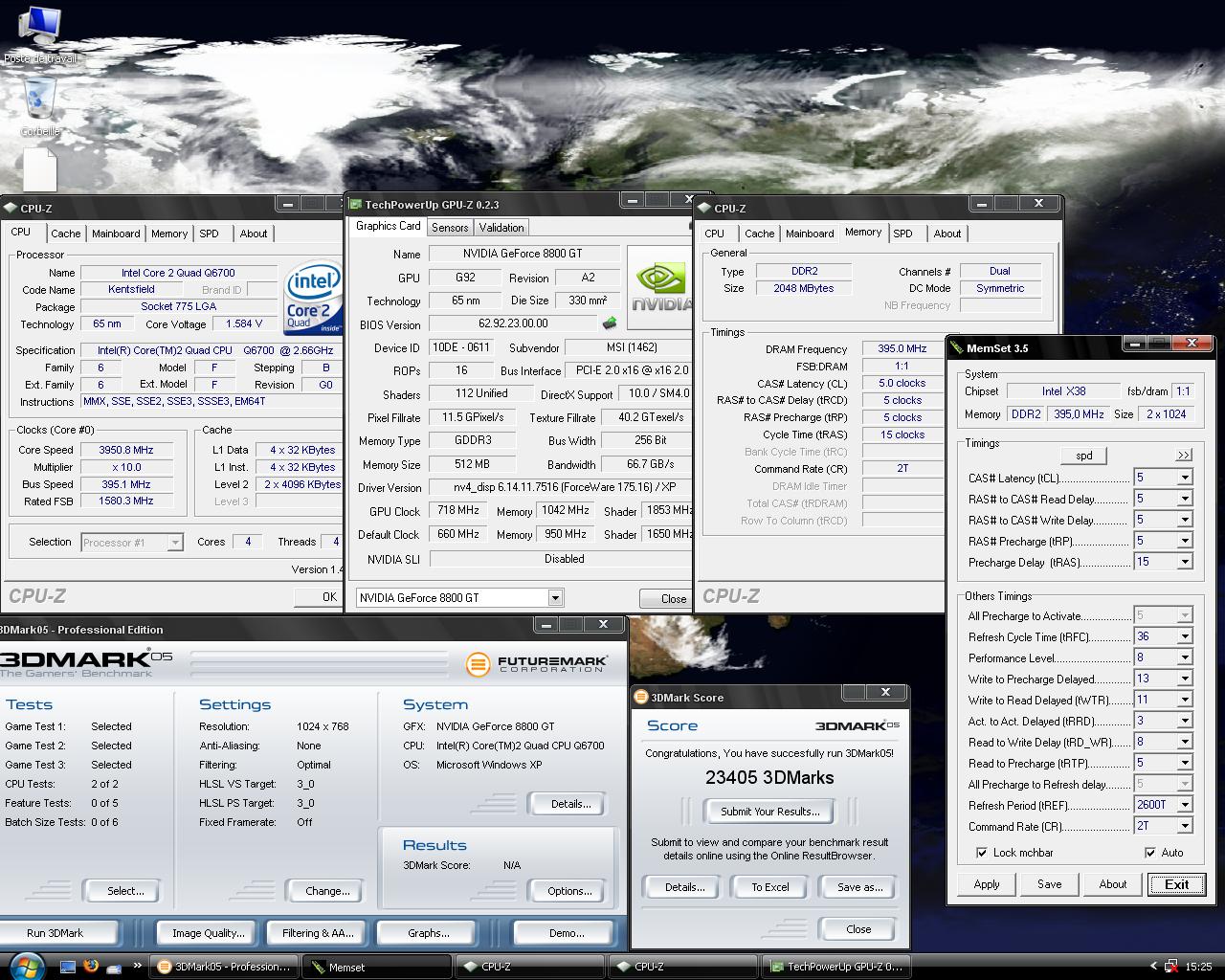1225x980 pixels.
Task: Click the 3DMark05 logo banner
Action: pyautogui.click(x=86, y=661)
